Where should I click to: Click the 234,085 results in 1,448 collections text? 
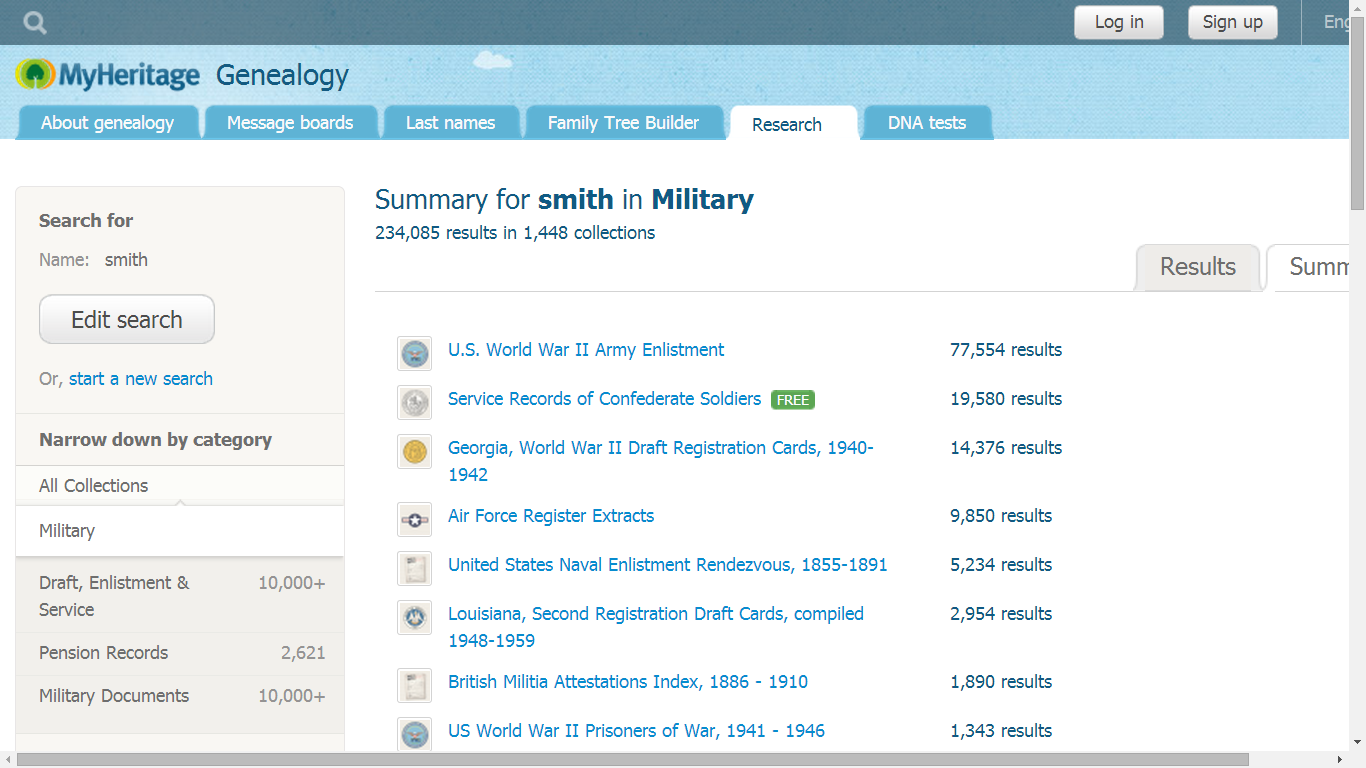pos(515,233)
